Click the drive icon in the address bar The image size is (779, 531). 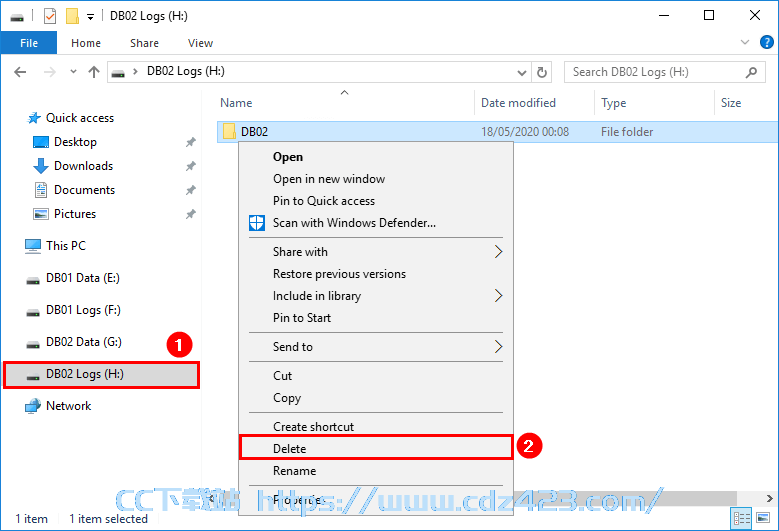click(118, 73)
